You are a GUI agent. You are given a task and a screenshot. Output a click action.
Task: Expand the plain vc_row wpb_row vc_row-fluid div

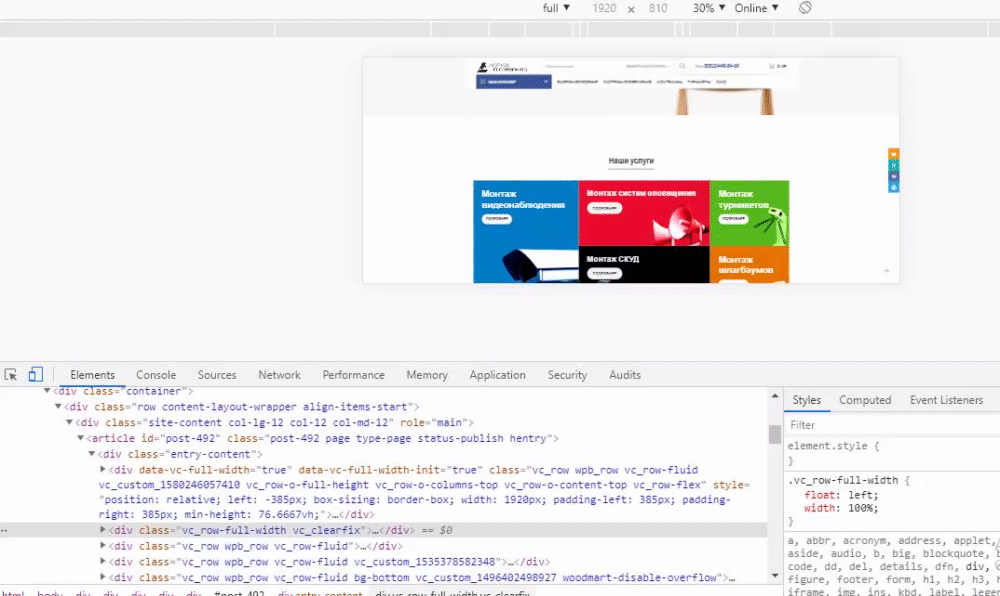[103, 546]
